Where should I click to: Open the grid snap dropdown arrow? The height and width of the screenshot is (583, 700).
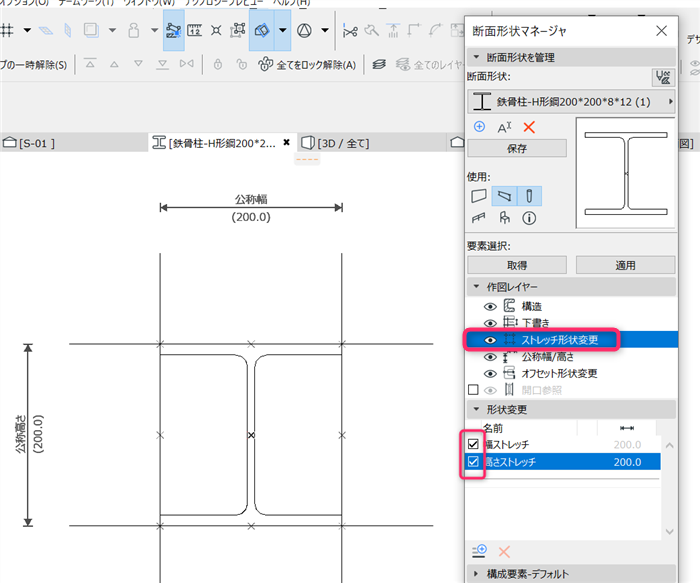[27, 30]
